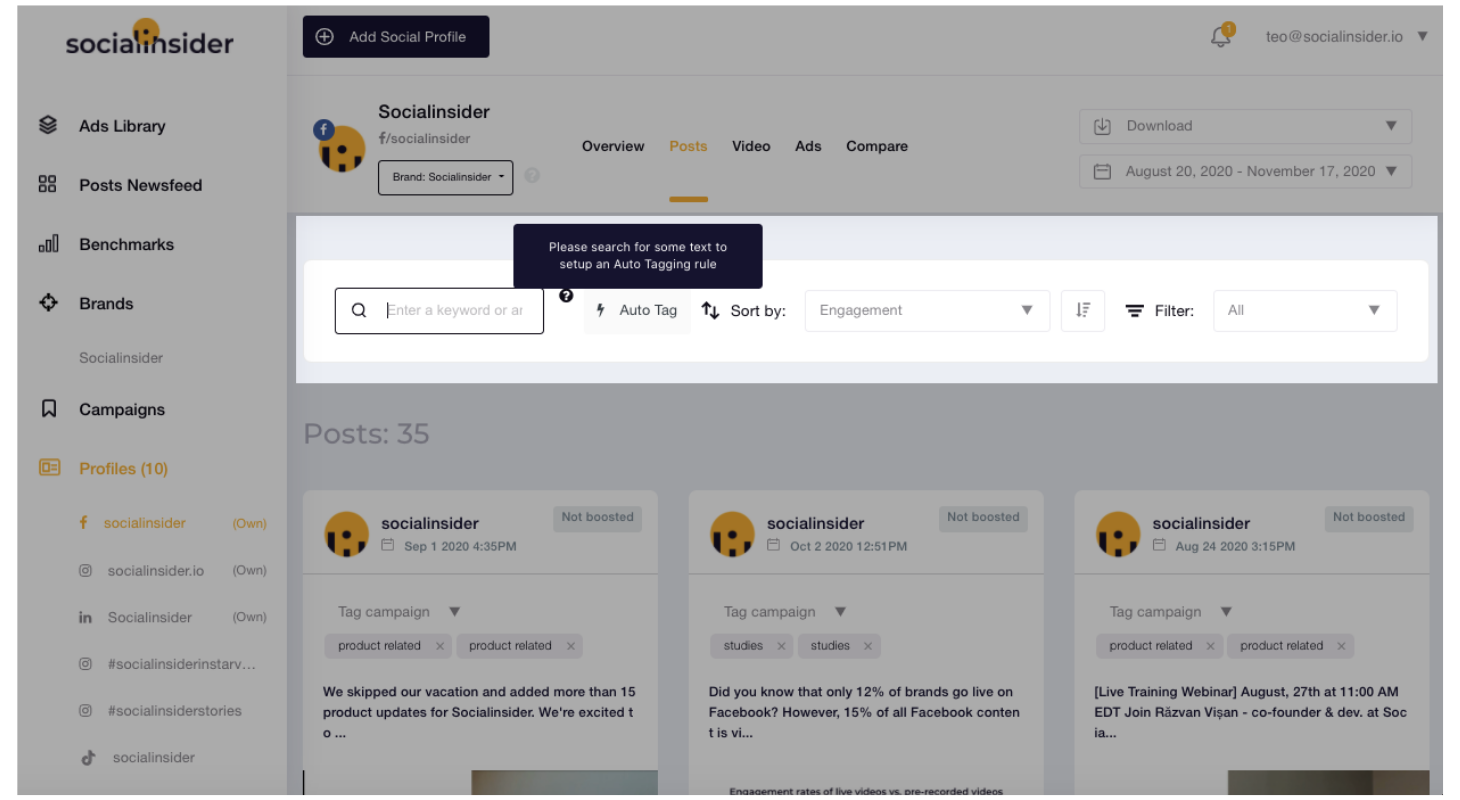Click the Instagram icon beside #socialinsiderstories
The image size is (1460, 800).
click(x=86, y=710)
